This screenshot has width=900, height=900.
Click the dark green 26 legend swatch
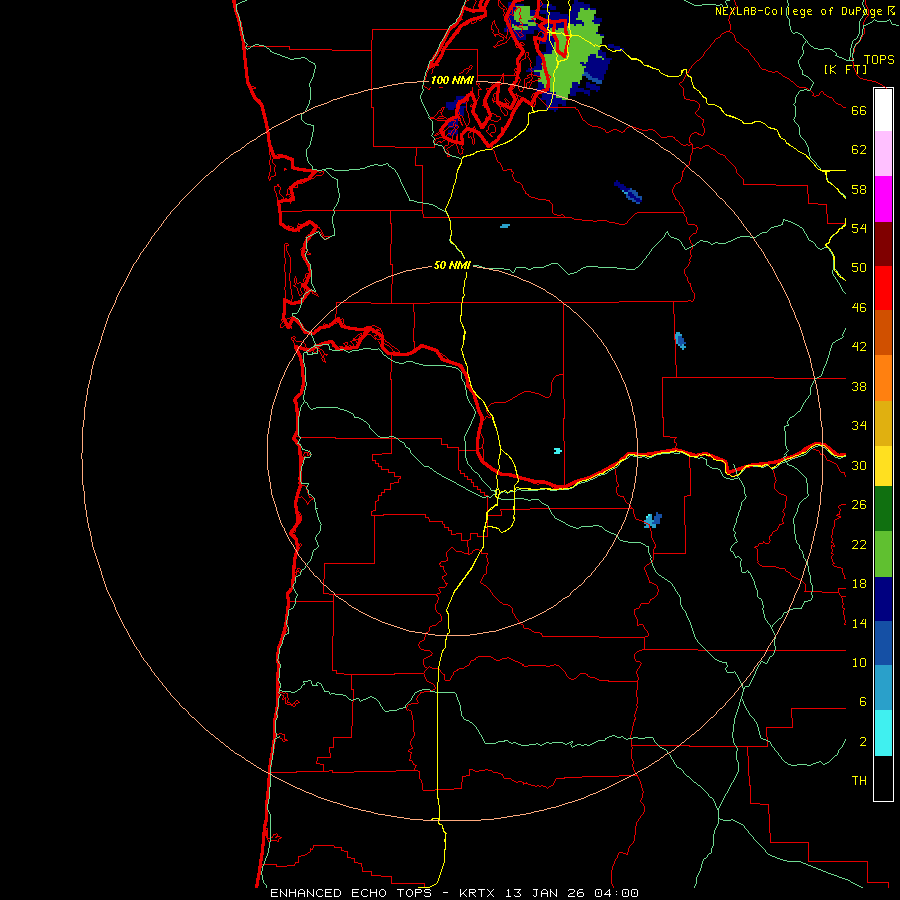pos(883,509)
